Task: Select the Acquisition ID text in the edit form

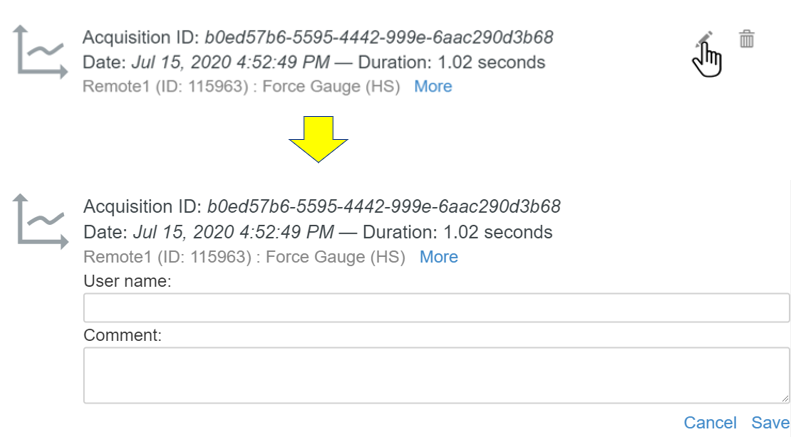Action: coord(322,207)
